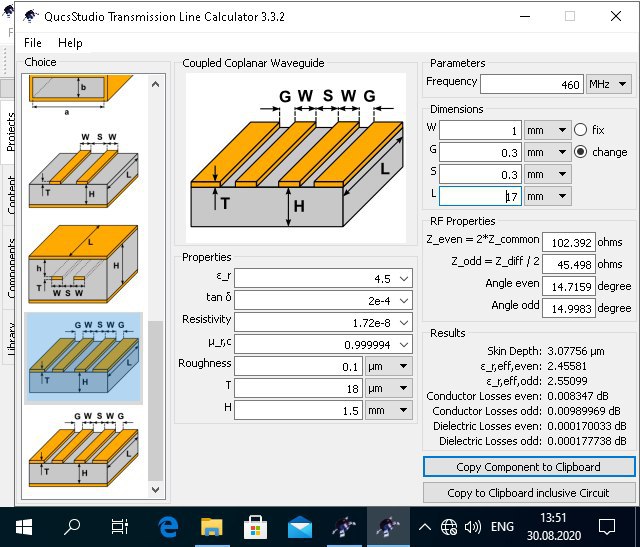Open the T thickness µm unit dropdown
Screen dimensions: 640x547
[x=388, y=389]
